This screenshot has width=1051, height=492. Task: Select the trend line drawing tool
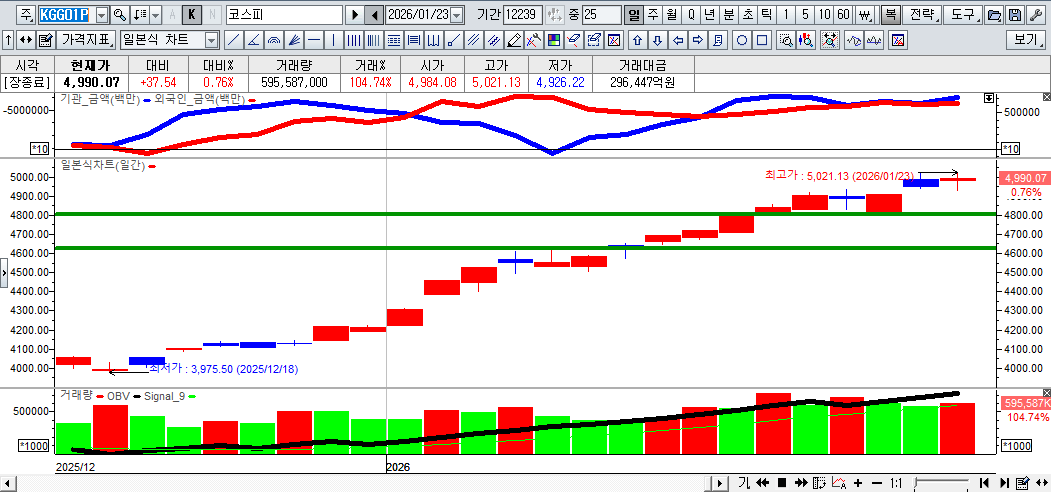coord(233,40)
